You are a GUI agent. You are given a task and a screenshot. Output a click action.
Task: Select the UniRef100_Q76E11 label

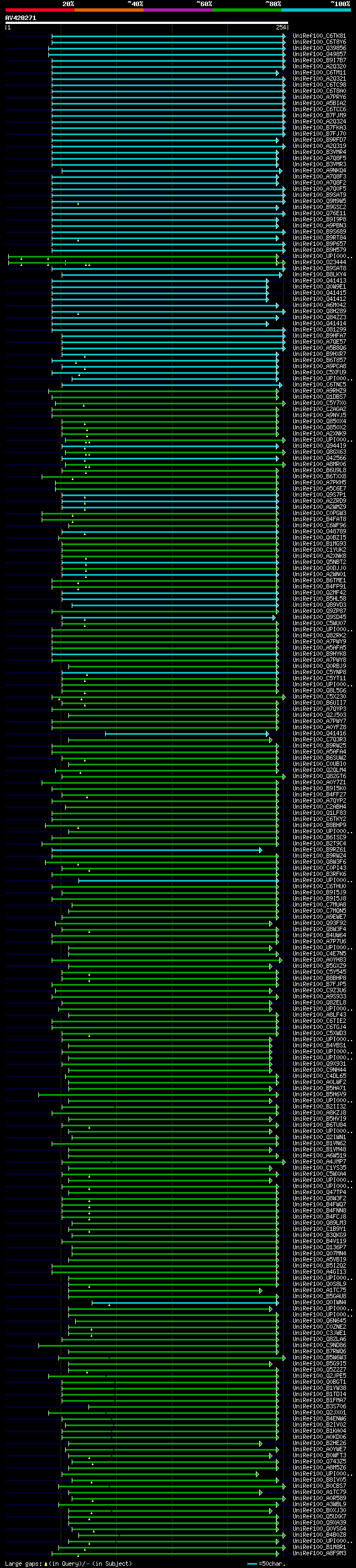point(319,213)
